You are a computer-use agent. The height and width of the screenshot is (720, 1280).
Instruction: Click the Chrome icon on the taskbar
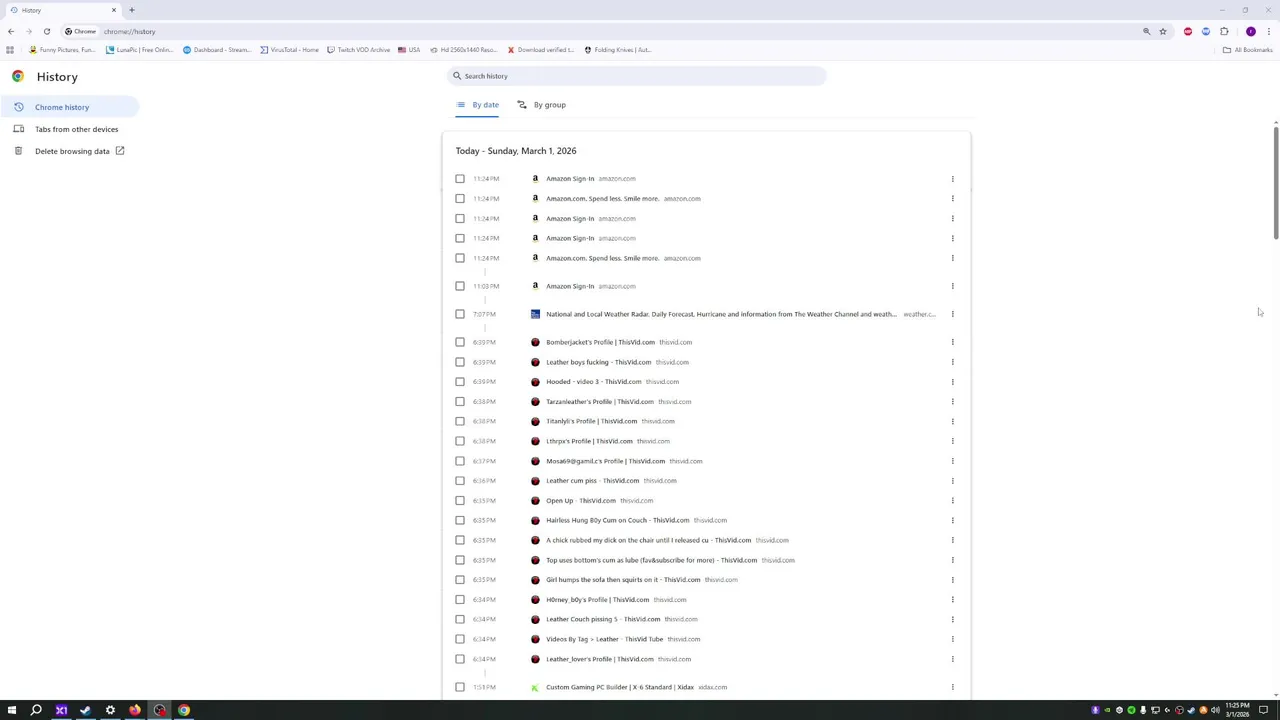pyautogui.click(x=184, y=710)
